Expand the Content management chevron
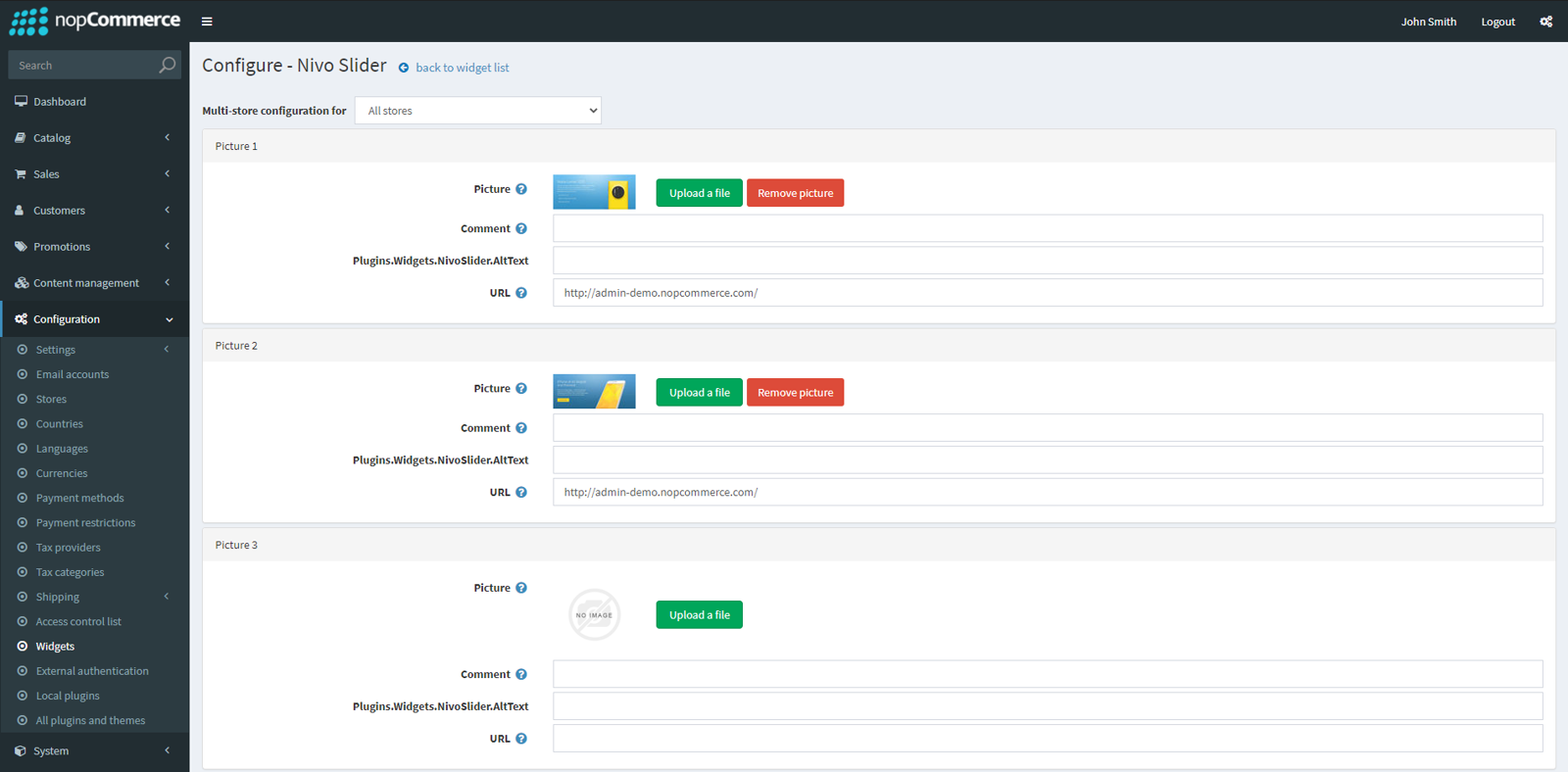Image resolution: width=1568 pixels, height=772 pixels. (x=168, y=283)
